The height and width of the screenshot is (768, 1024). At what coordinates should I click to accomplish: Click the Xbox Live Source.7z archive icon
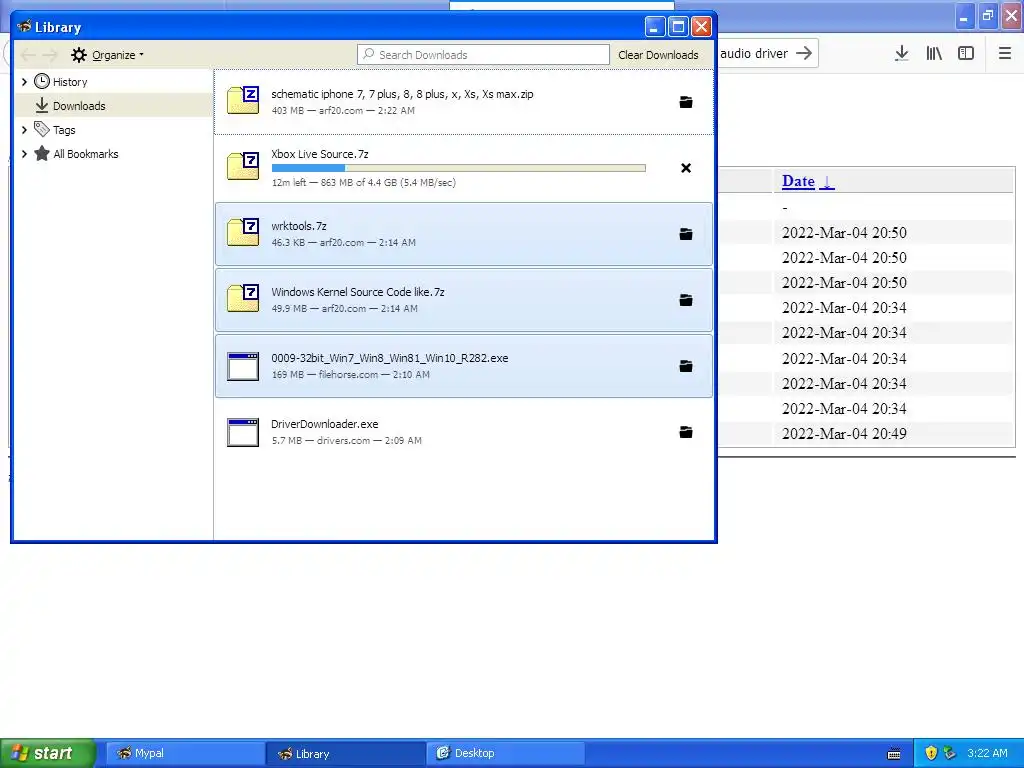click(x=243, y=167)
